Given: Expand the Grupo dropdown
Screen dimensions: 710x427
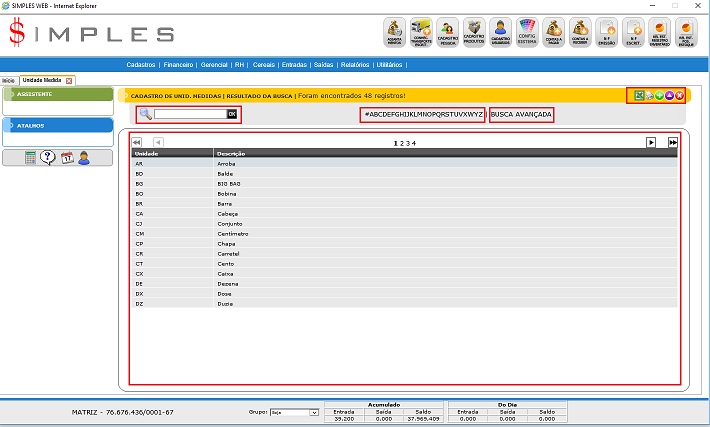Looking at the screenshot, I should pyautogui.click(x=313, y=412).
